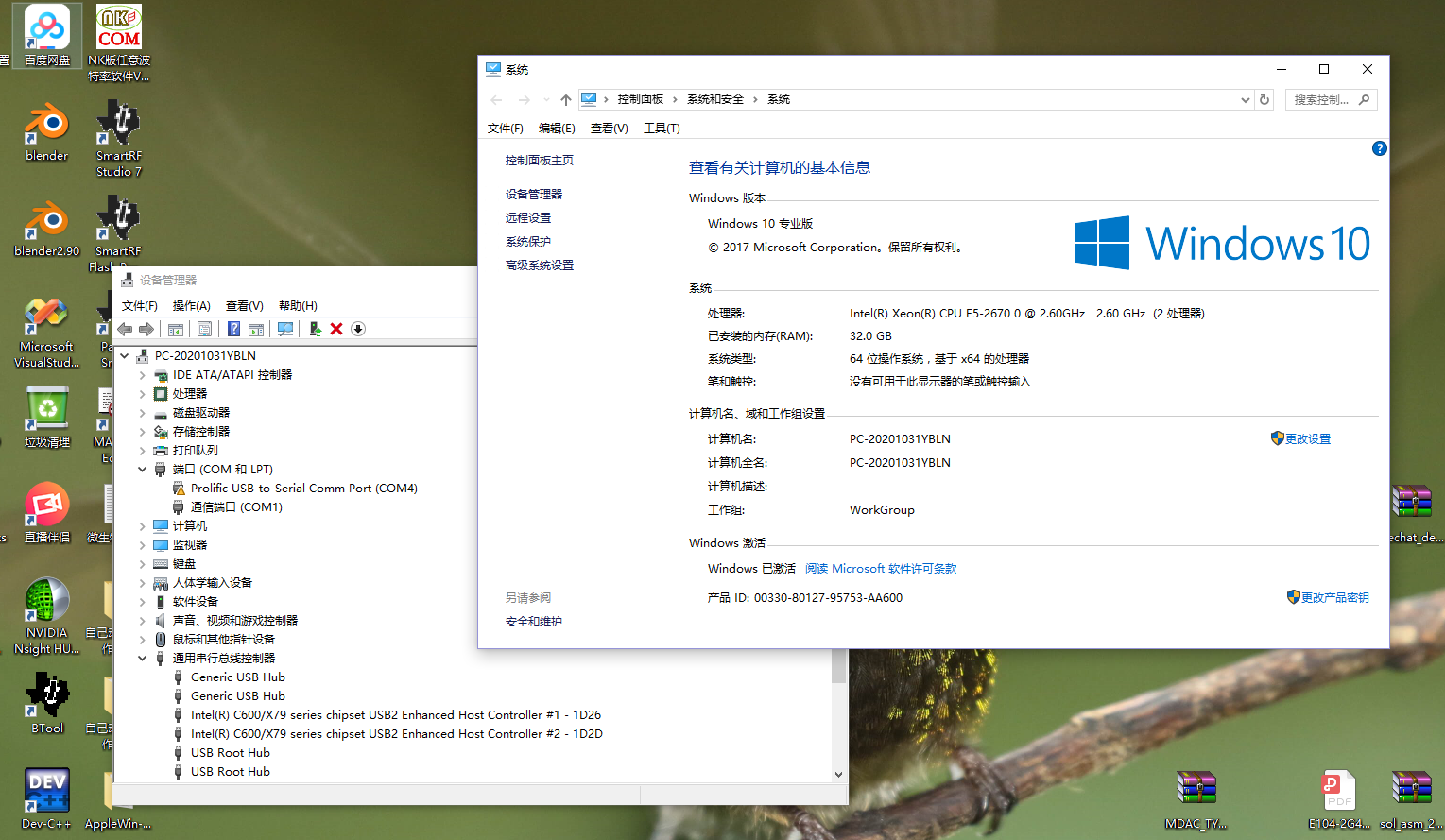1445x840 pixels.
Task: Select sol_asm_2 archive on desktop
Action: pos(1411,801)
